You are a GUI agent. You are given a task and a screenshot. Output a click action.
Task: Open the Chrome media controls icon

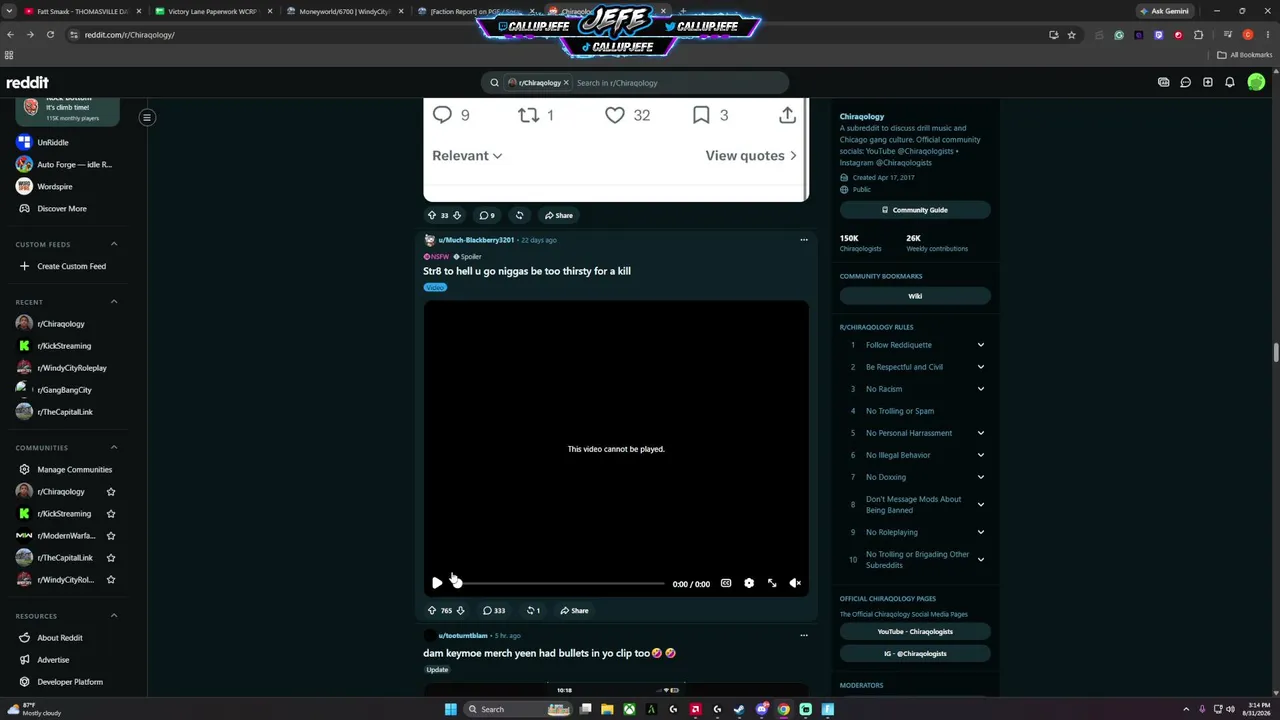point(1227,35)
